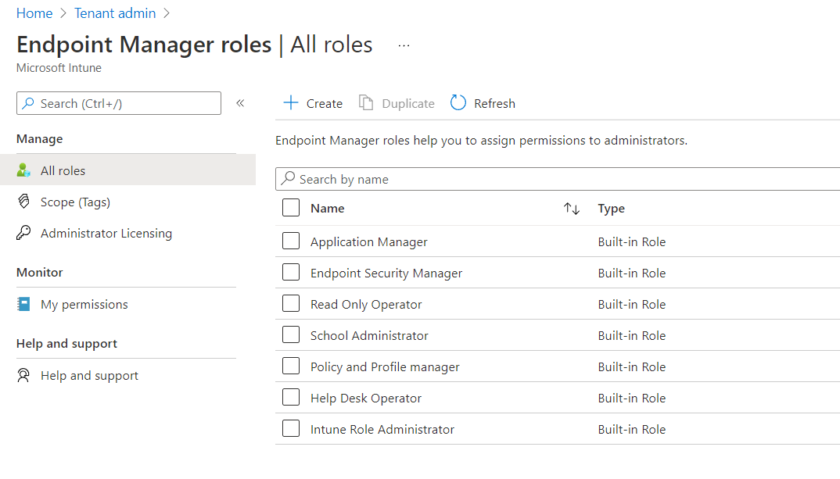This screenshot has height=479, width=840.
Task: Check Policy and Profile manager checkbox
Action: (x=291, y=366)
